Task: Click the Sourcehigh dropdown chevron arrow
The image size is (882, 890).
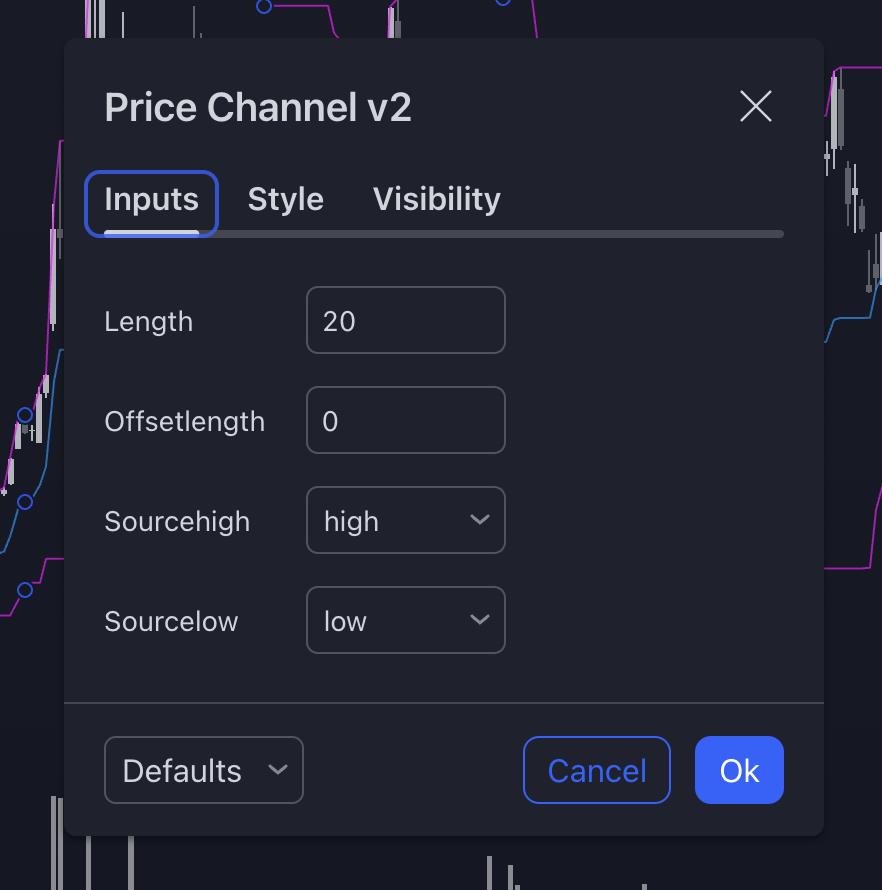Action: tap(478, 520)
